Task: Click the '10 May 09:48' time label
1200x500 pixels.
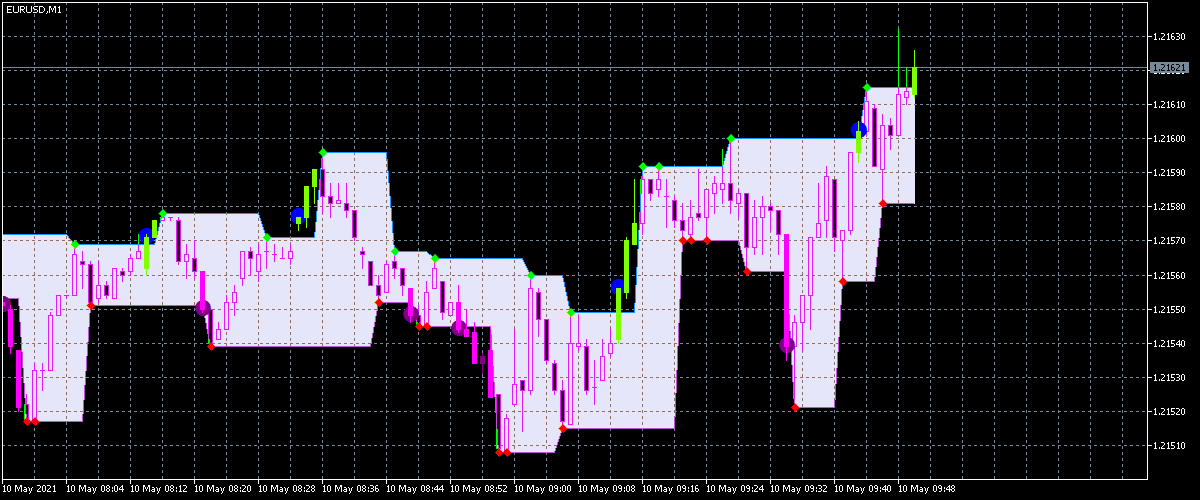Action: tap(927, 490)
